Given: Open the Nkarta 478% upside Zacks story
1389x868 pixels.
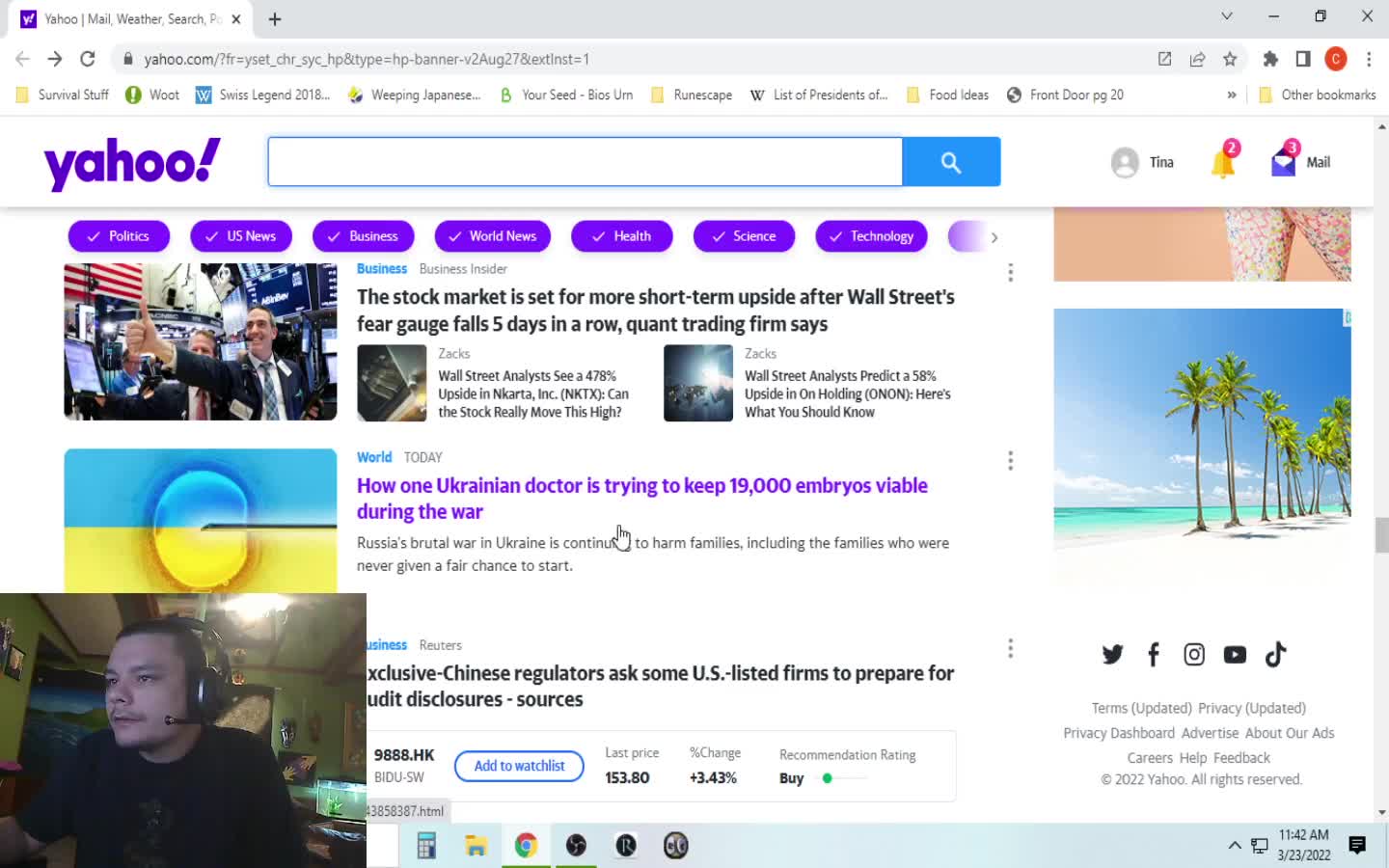Looking at the screenshot, I should pos(535,393).
